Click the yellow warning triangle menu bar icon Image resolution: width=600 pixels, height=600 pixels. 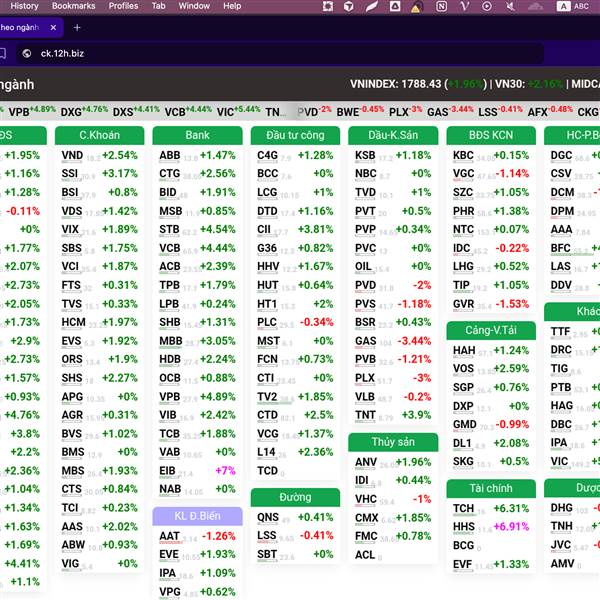coord(416,7)
